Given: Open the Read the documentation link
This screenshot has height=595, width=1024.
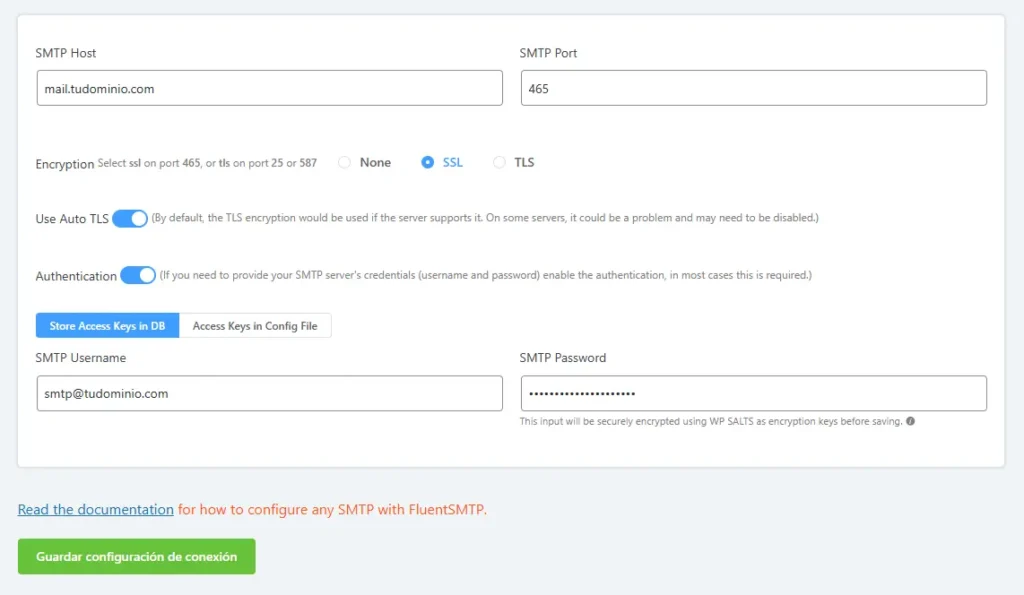Looking at the screenshot, I should [x=95, y=509].
